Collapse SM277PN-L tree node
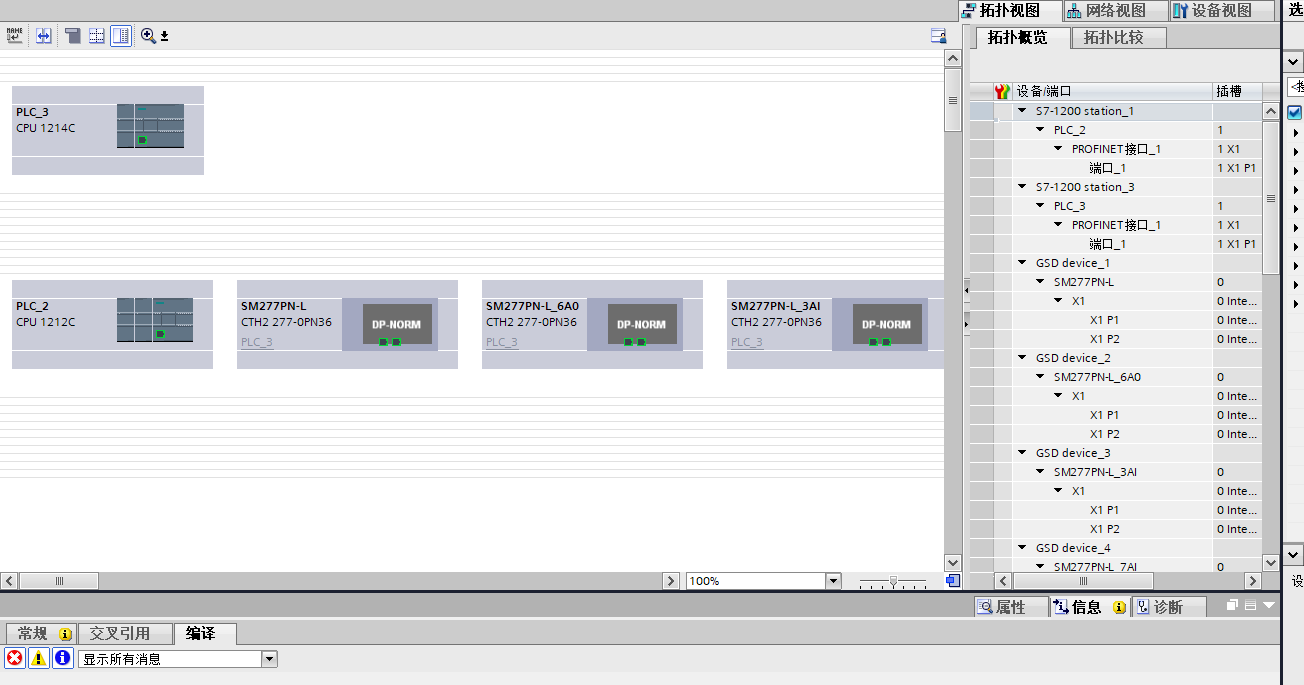The width and height of the screenshot is (1304, 685). point(1041,282)
